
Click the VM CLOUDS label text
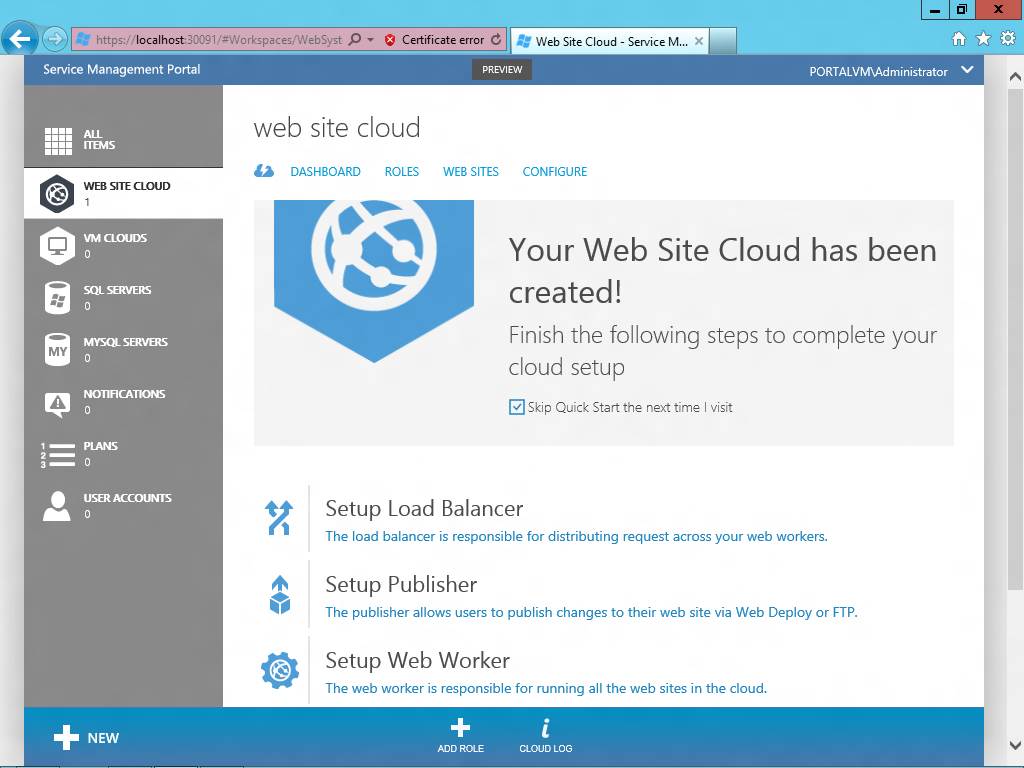115,238
